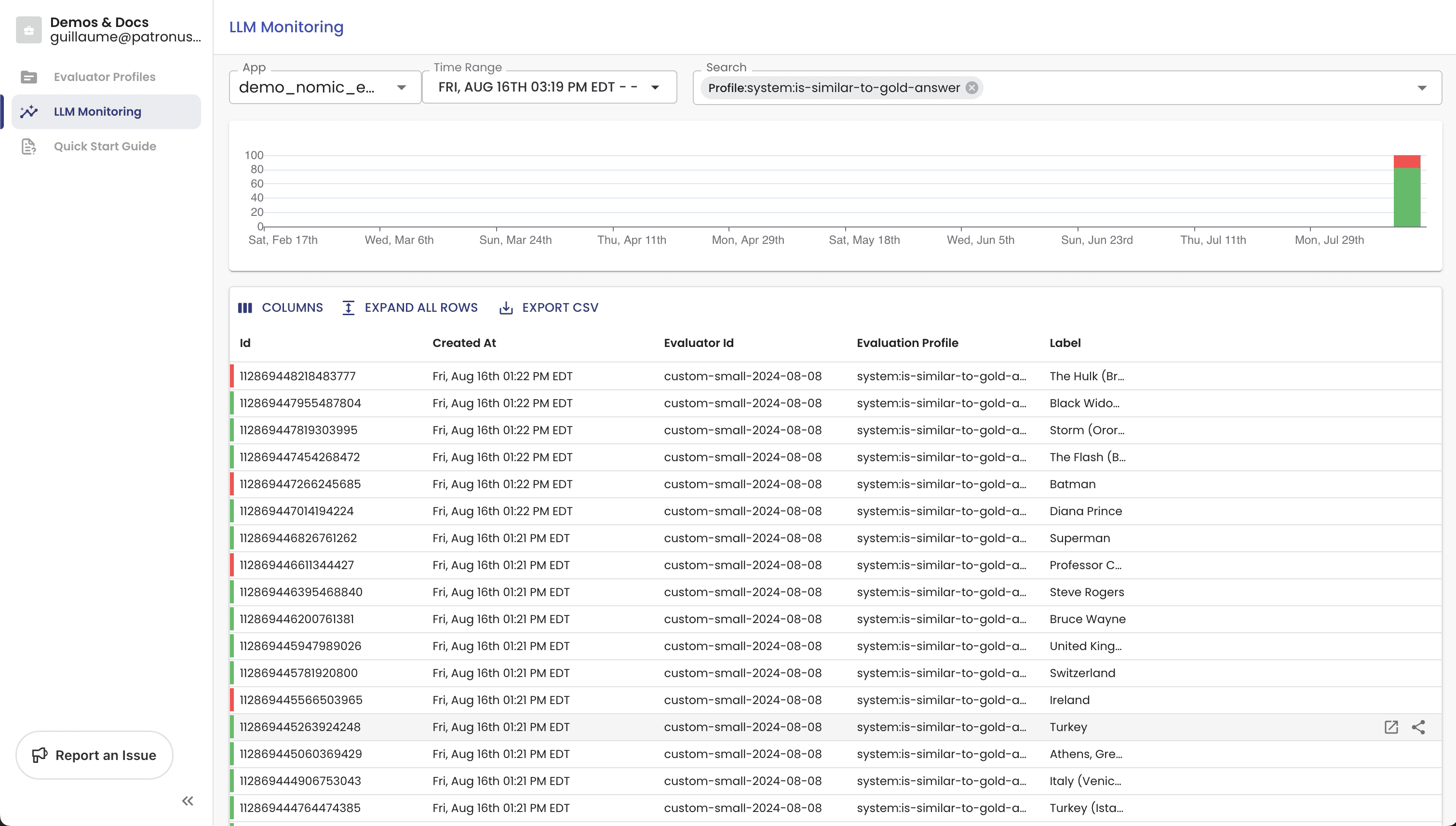Click the Professor C... label cell
Viewport: 1456px width, 826px height.
coord(1085,565)
